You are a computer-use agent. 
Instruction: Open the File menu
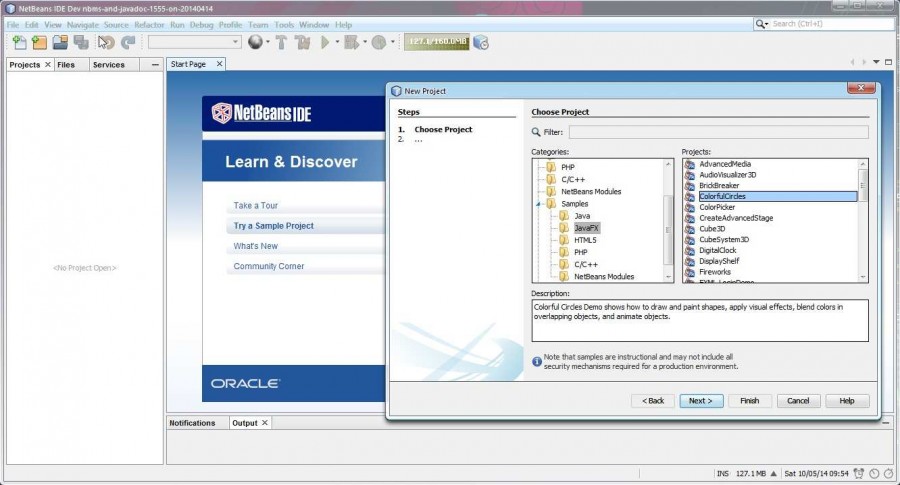13,25
